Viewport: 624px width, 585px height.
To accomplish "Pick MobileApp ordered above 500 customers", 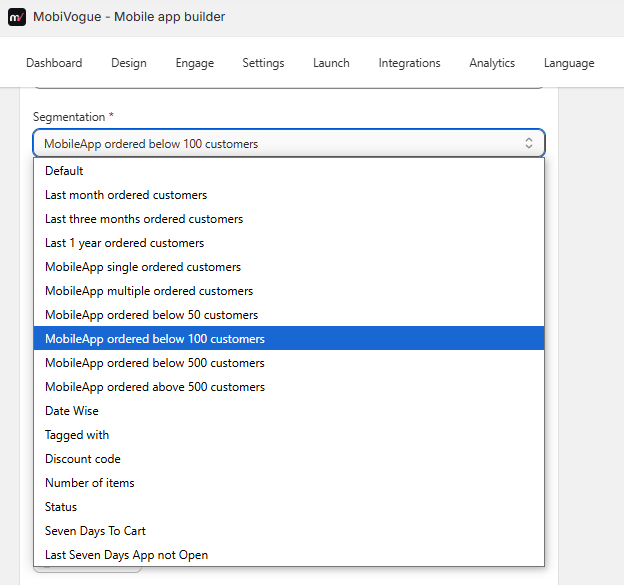I will pos(289,386).
